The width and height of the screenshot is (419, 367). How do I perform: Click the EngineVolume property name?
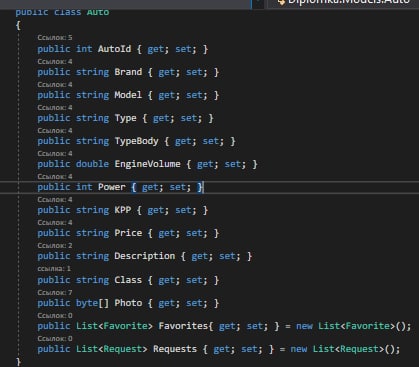tap(147, 164)
